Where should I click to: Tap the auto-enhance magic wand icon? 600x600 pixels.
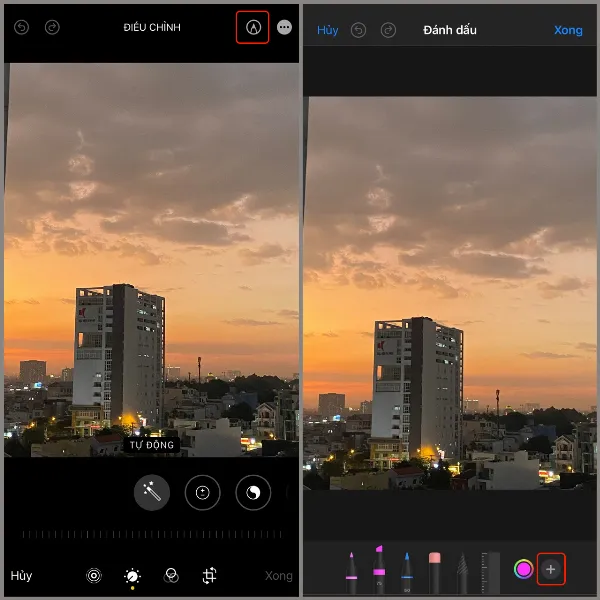coord(152,492)
